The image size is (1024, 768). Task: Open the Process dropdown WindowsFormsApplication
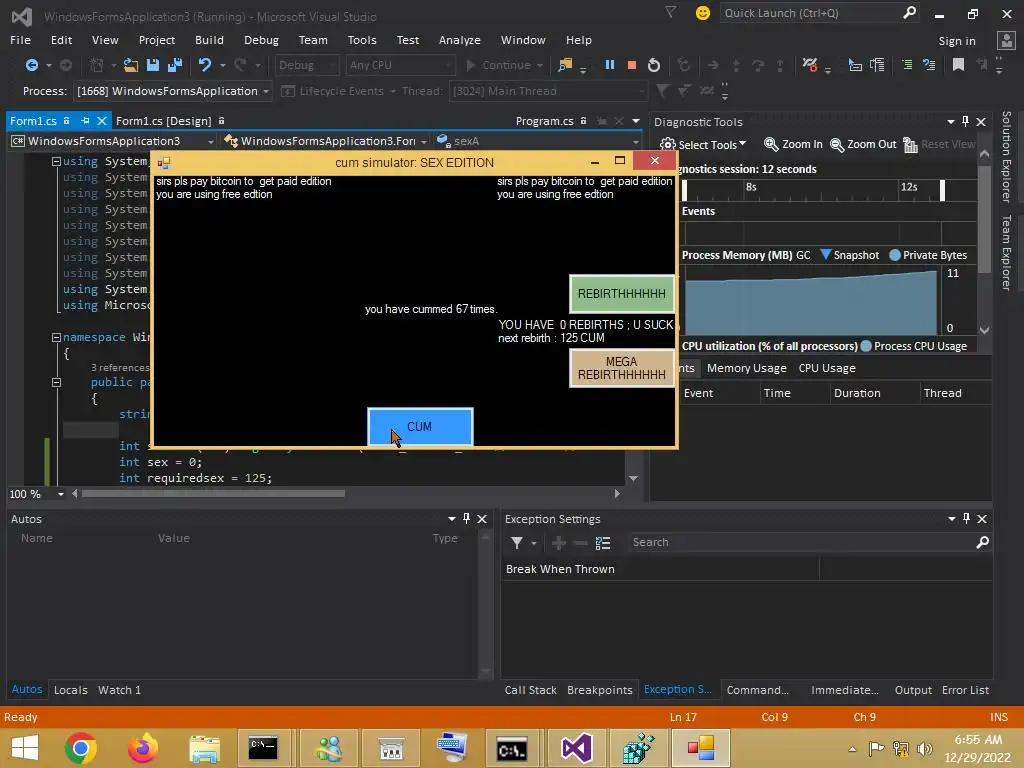pos(174,91)
